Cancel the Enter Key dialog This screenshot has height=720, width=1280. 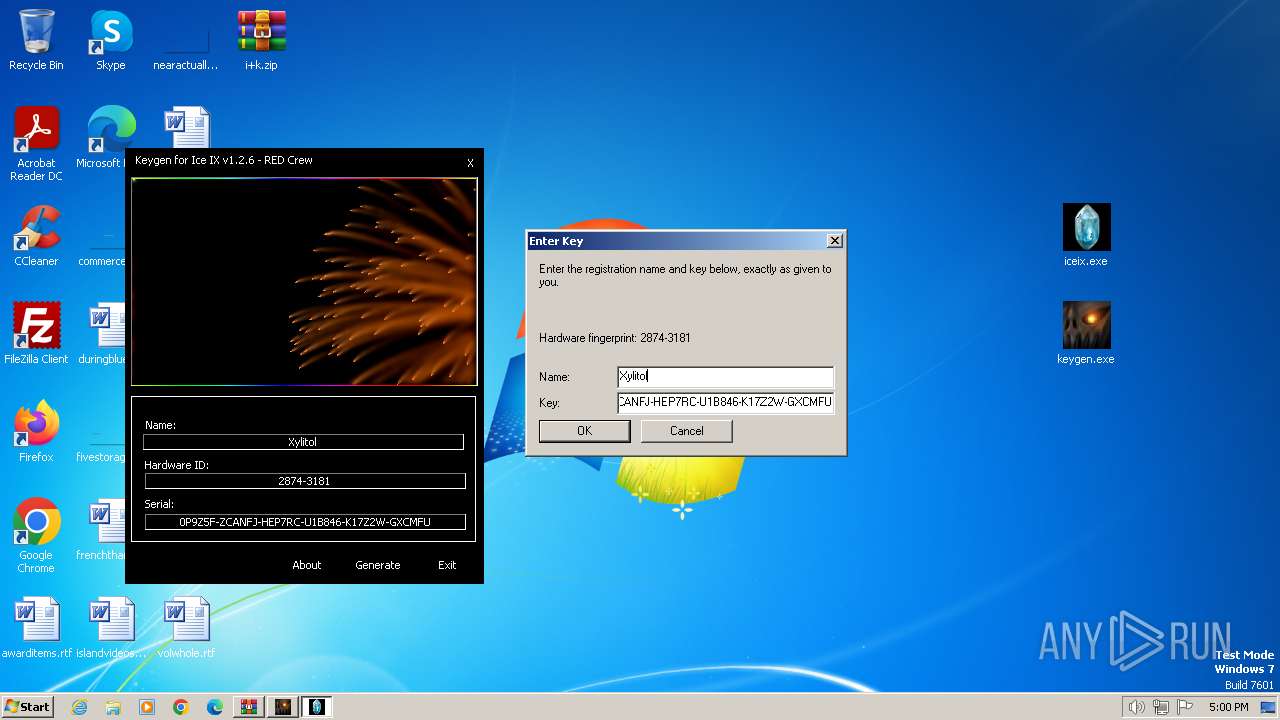(x=686, y=431)
